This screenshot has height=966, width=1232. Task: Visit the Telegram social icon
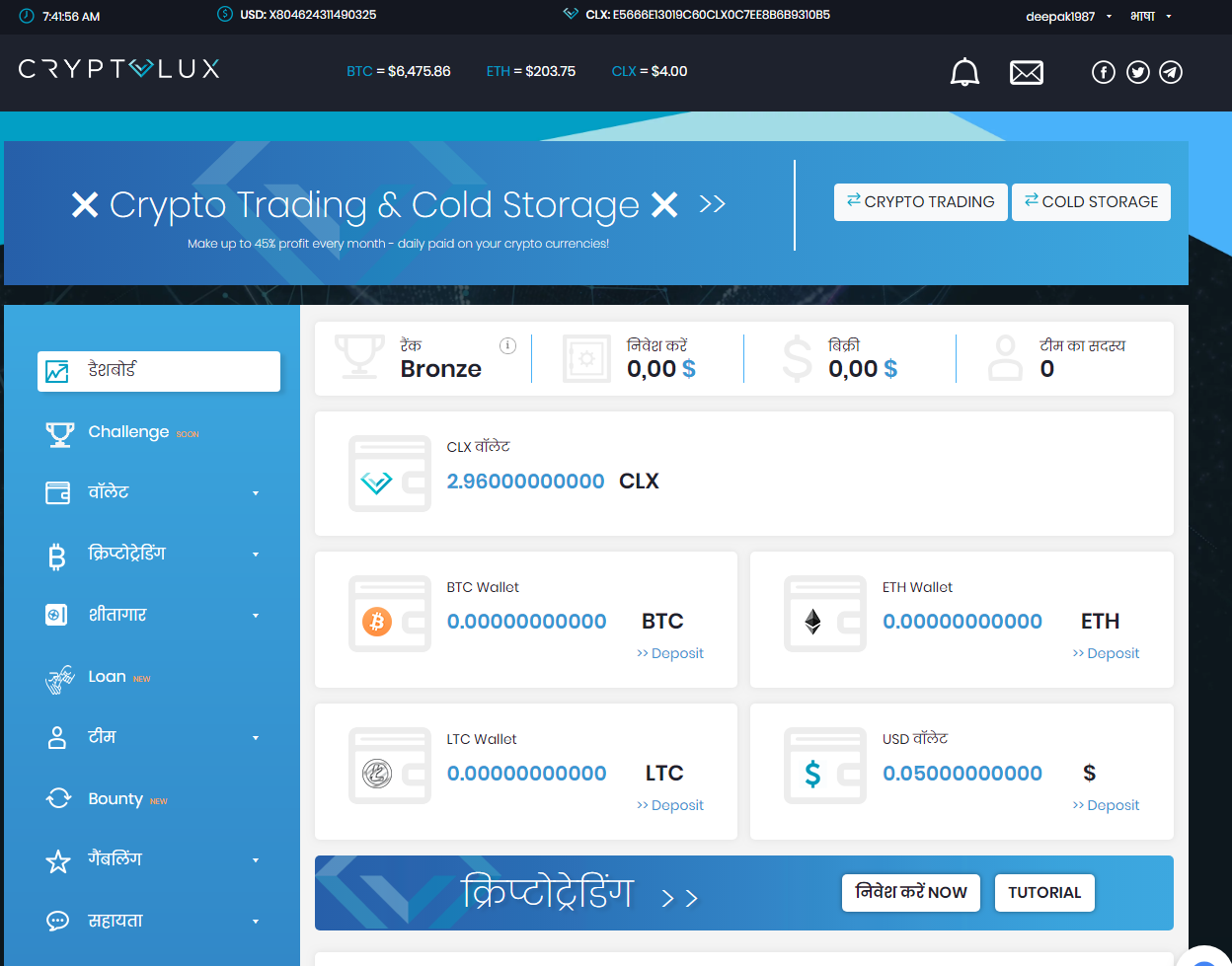tap(1171, 72)
